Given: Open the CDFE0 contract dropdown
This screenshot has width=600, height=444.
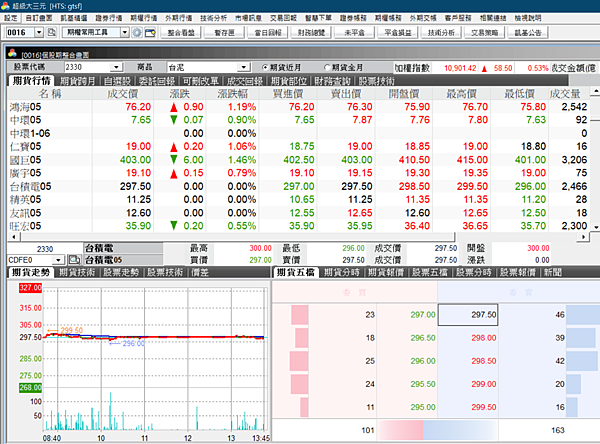Looking at the screenshot, I should (58, 260).
